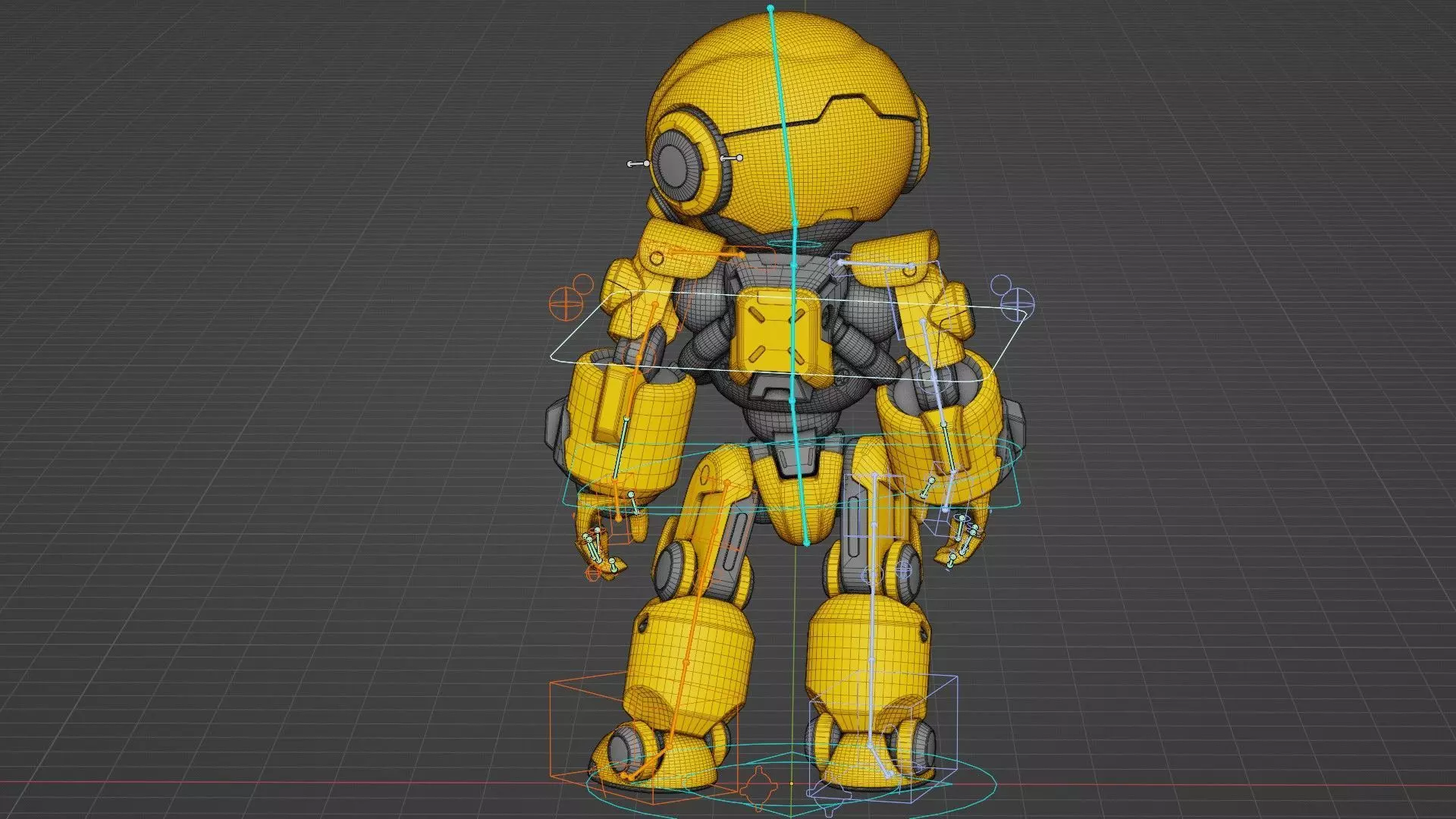
Task: Select the white ear bone on the helmet disc
Action: click(x=731, y=158)
